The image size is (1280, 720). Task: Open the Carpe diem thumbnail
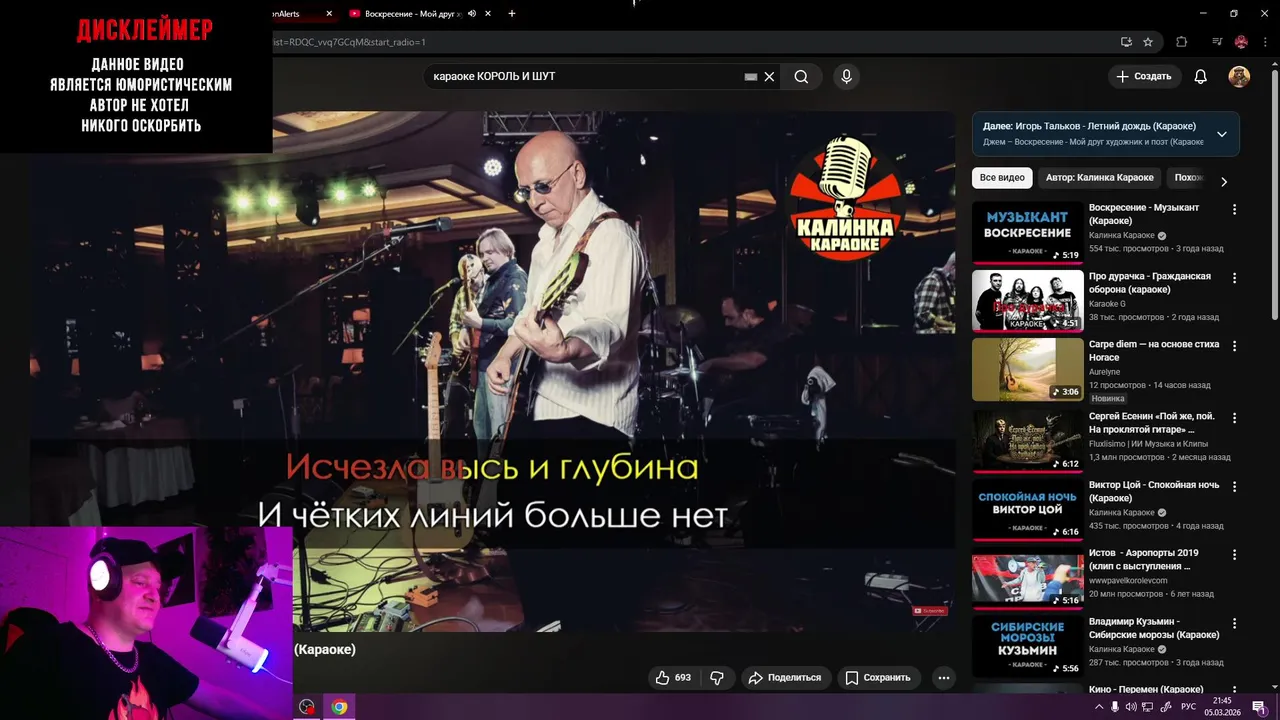point(1028,369)
